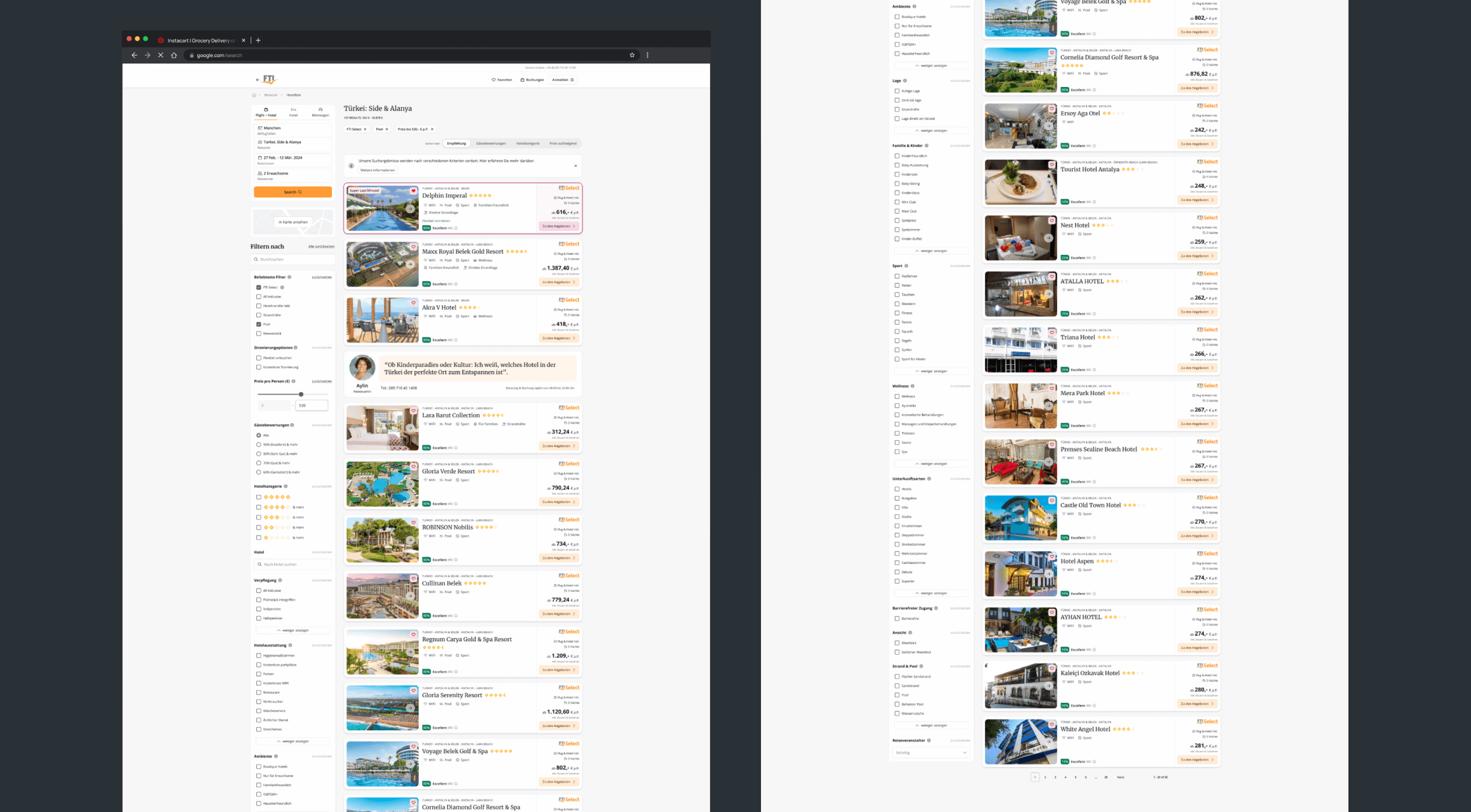Click the Favoriten heart icon in header
The width and height of the screenshot is (1471, 812).
point(494,80)
